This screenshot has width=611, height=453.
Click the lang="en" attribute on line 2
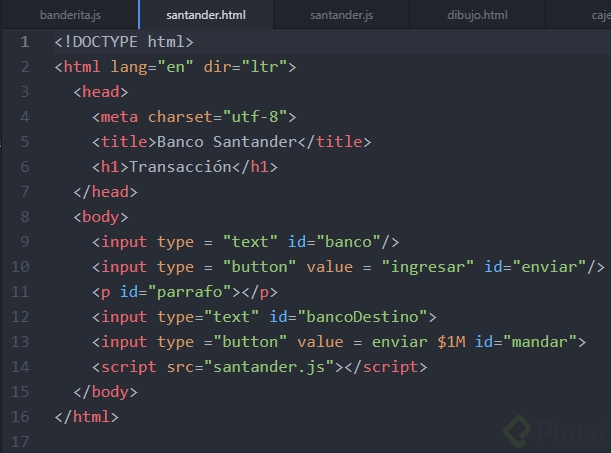pos(152,67)
